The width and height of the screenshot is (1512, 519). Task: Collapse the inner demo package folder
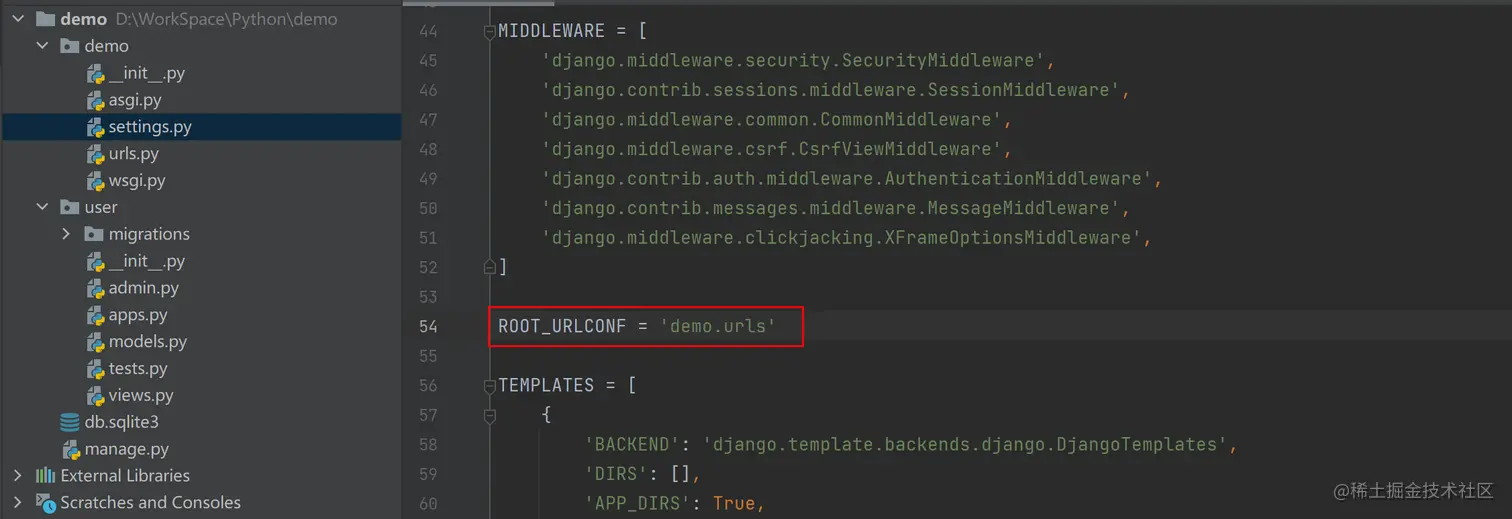tap(42, 46)
